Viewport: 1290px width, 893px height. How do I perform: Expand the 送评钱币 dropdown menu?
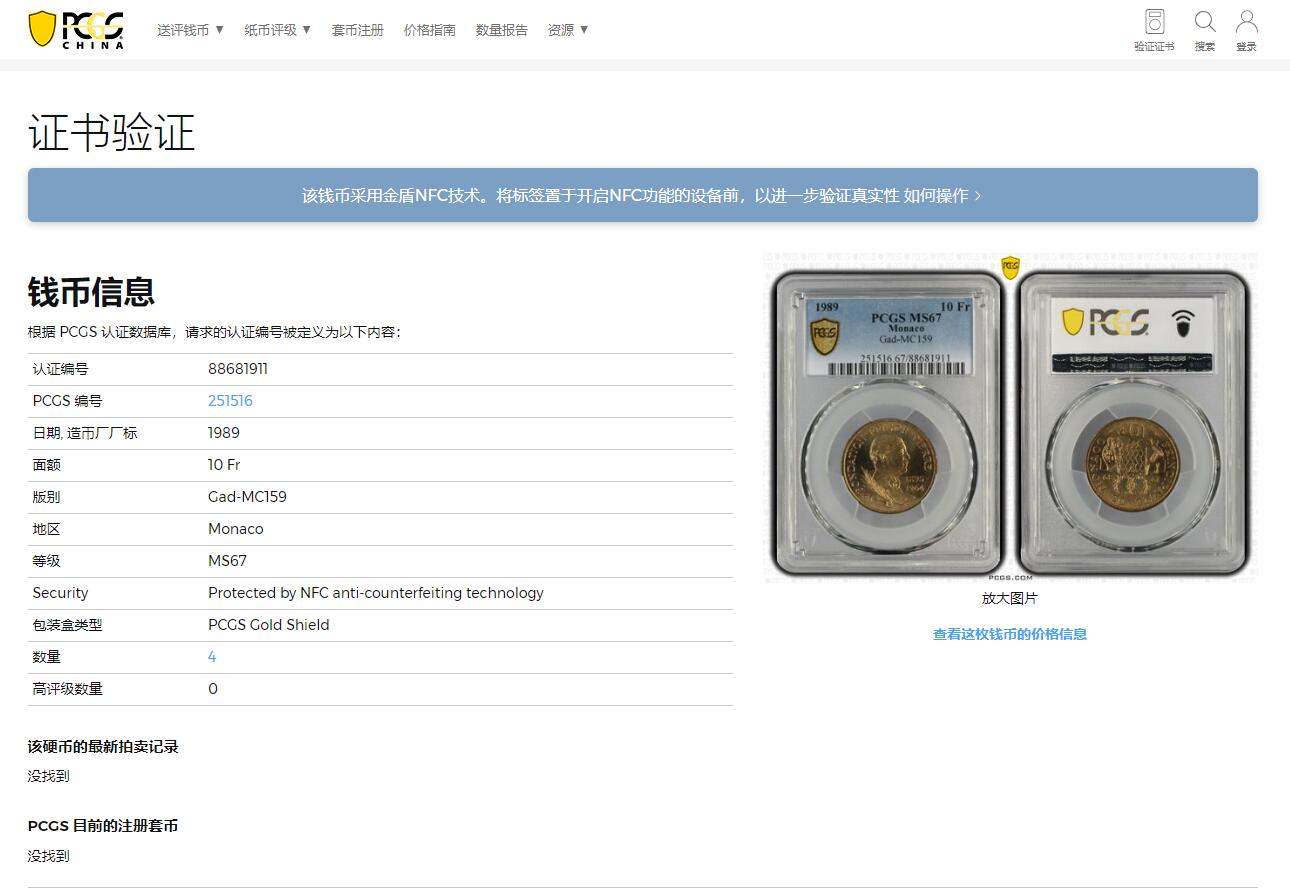coord(190,30)
